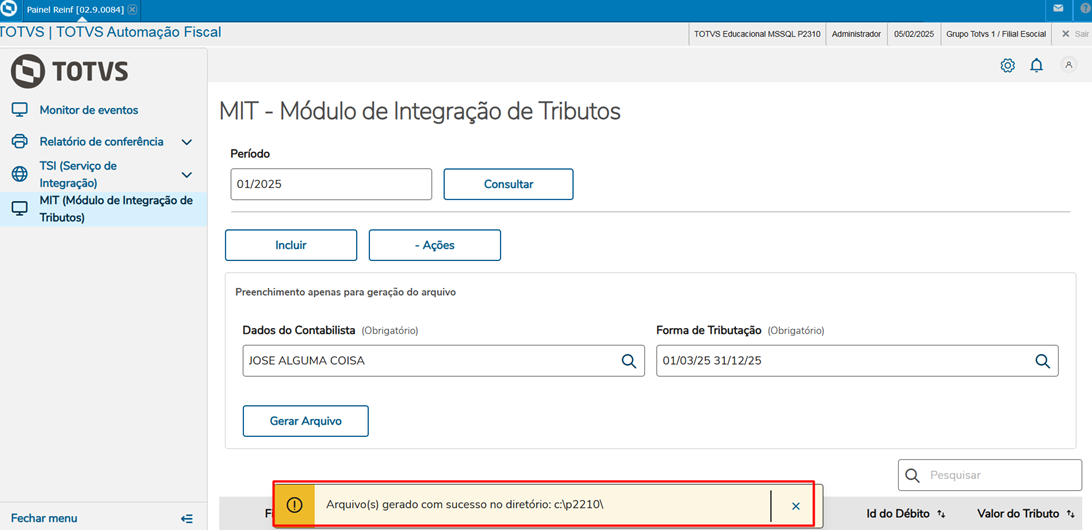This screenshot has width=1092, height=530.
Task: Click the Consultar button
Action: pyautogui.click(x=508, y=185)
